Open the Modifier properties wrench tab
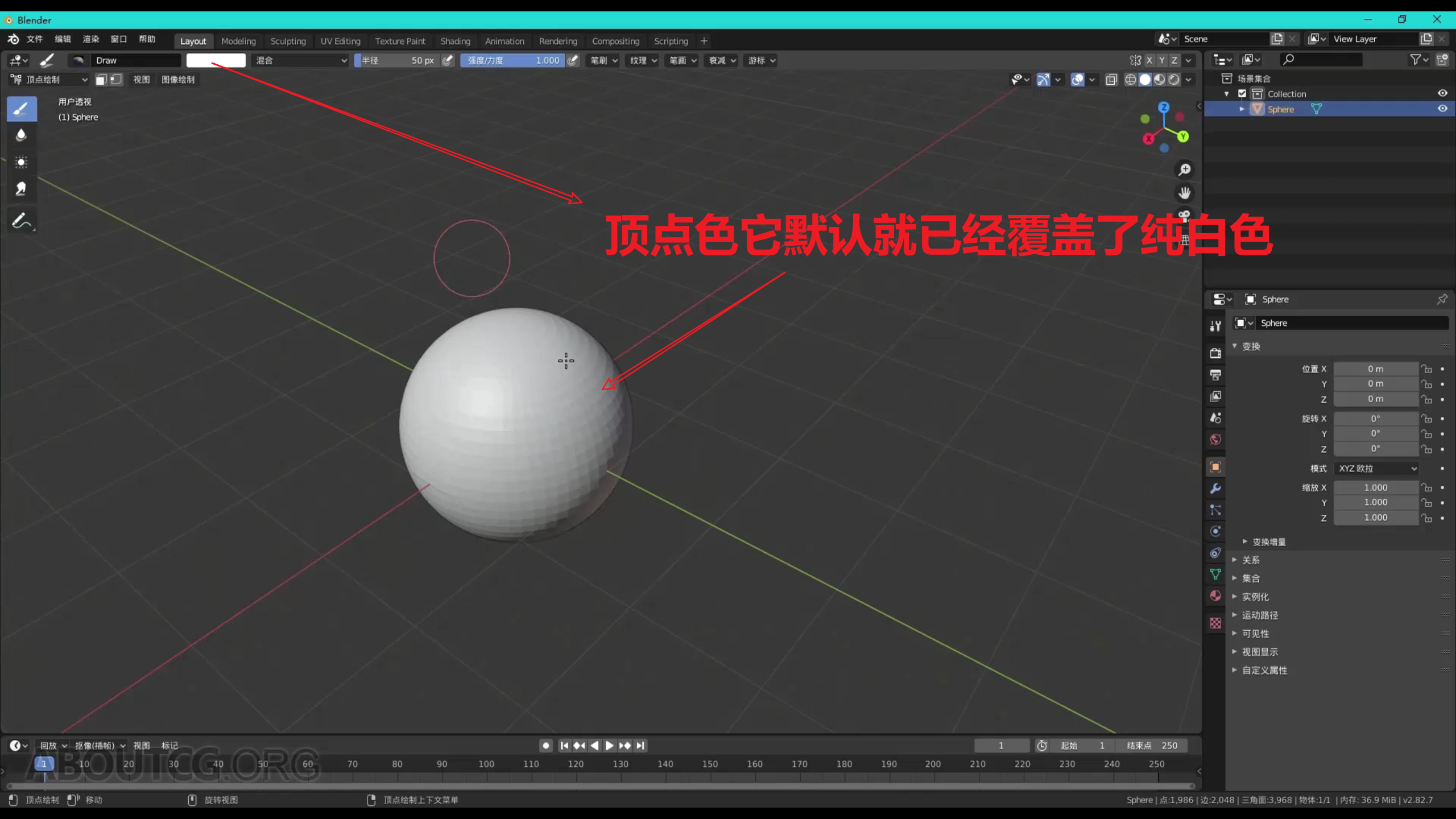 (x=1215, y=488)
